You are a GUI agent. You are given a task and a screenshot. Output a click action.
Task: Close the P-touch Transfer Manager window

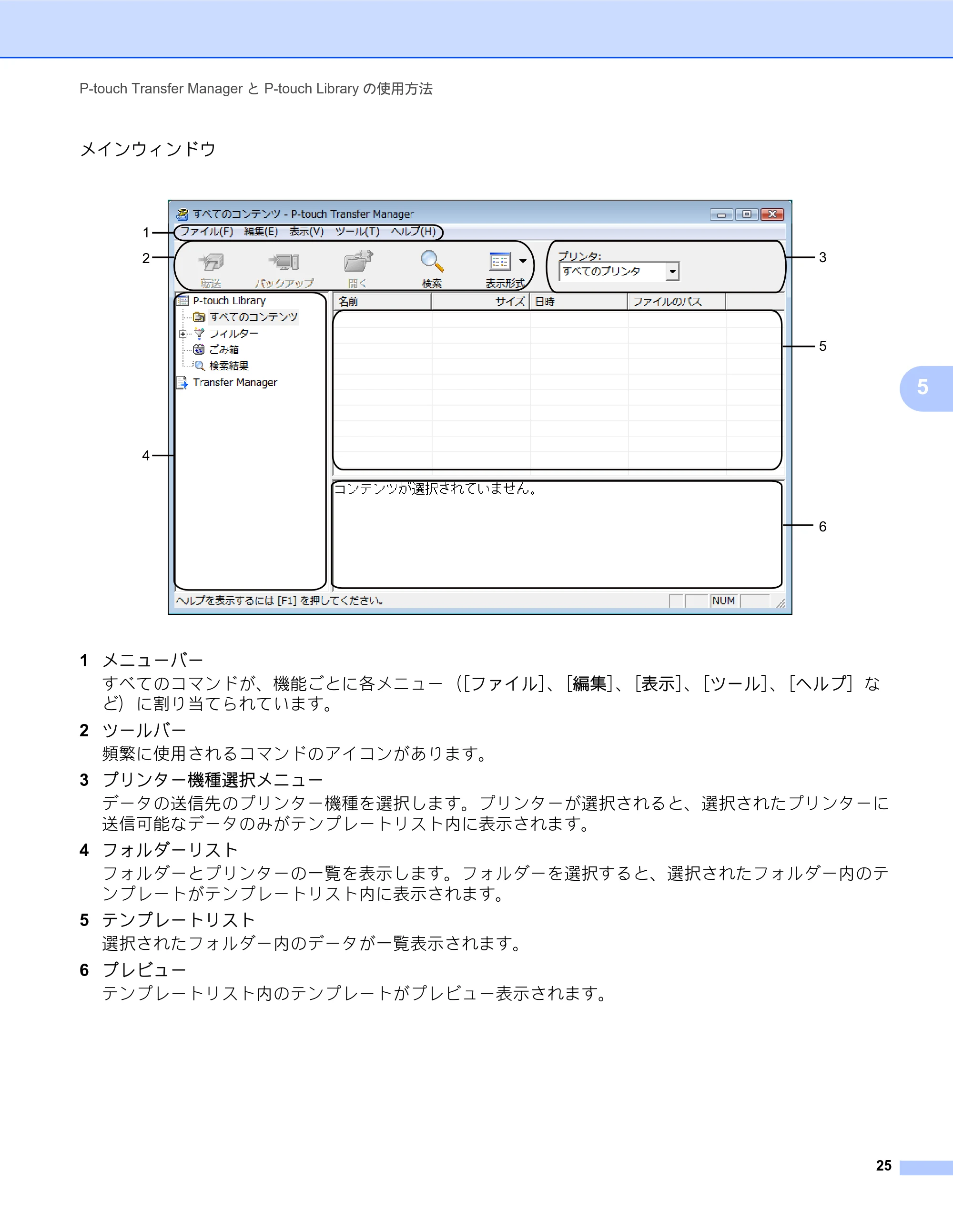772,214
